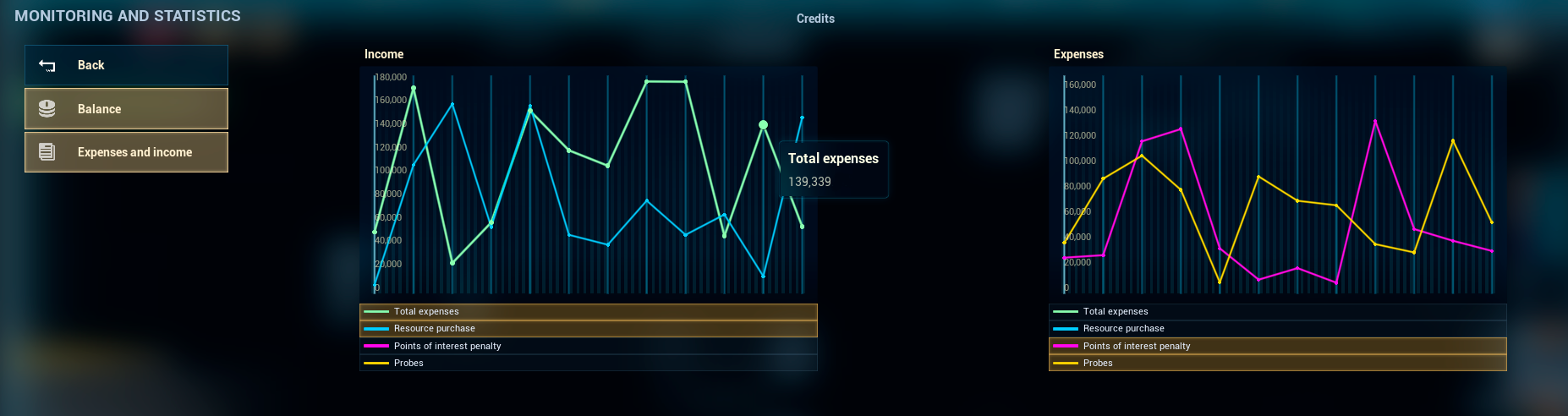Screen dimensions: 1568x416
Task: Click the highest magenta peak on Expenses chart
Action: pos(1375,122)
